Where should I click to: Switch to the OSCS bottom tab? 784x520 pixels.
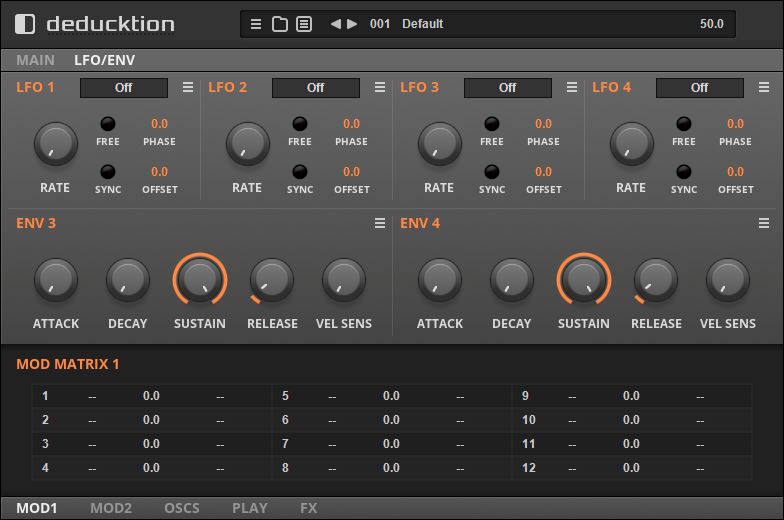[x=182, y=508]
